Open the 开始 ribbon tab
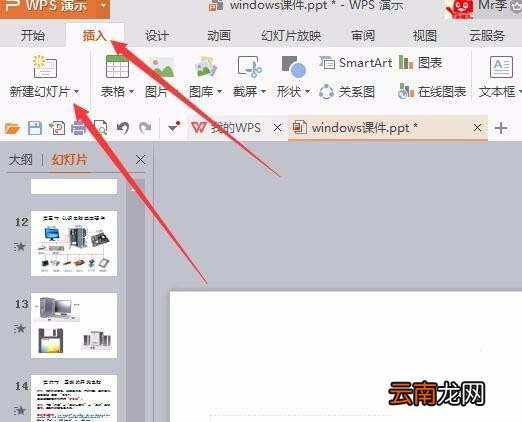 tap(33, 35)
